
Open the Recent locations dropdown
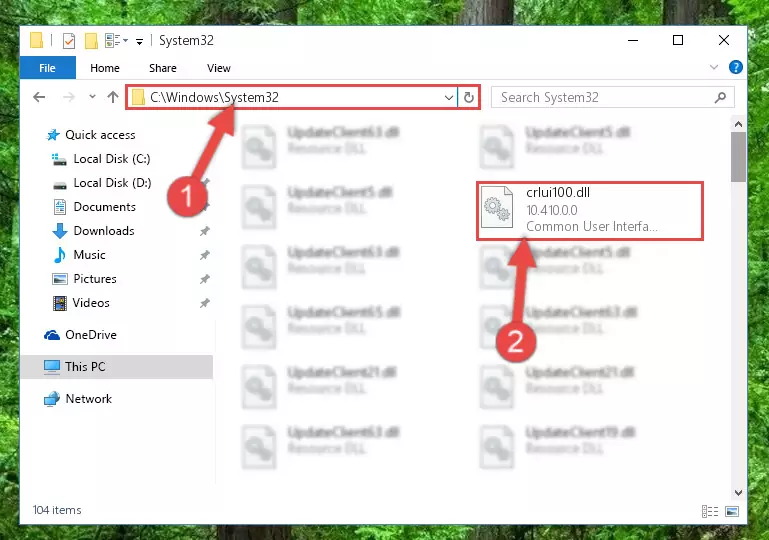click(x=92, y=97)
